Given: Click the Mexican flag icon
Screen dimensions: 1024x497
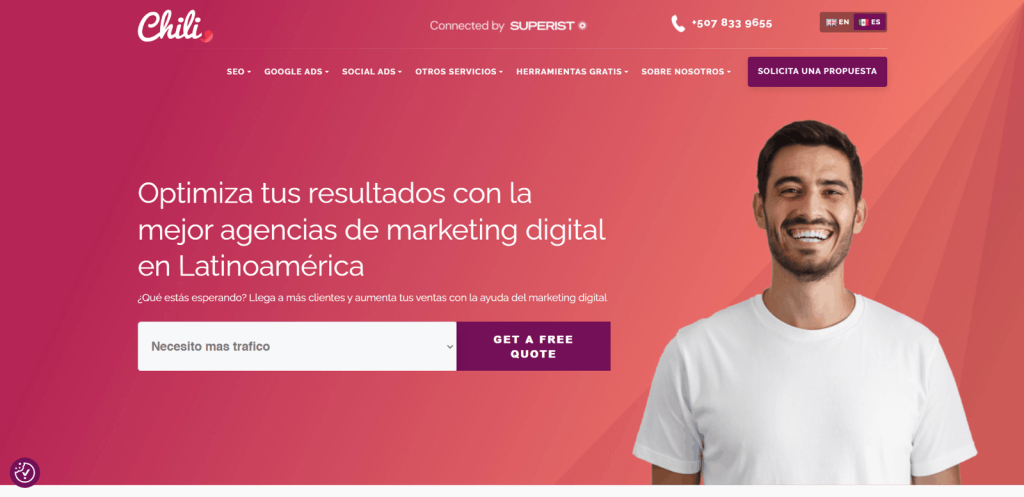Looking at the screenshot, I should coord(863,22).
